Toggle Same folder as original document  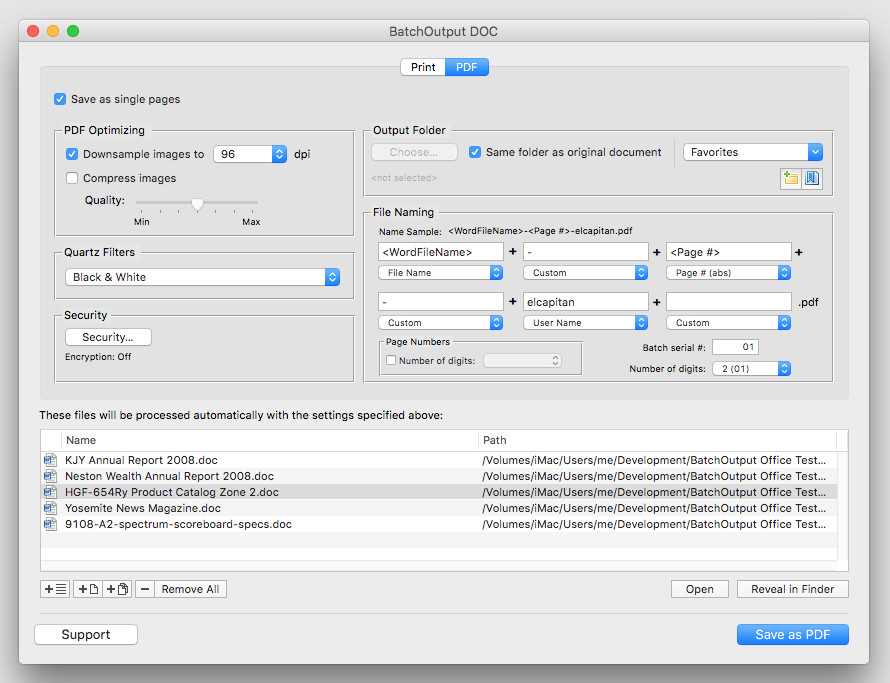[x=475, y=152]
